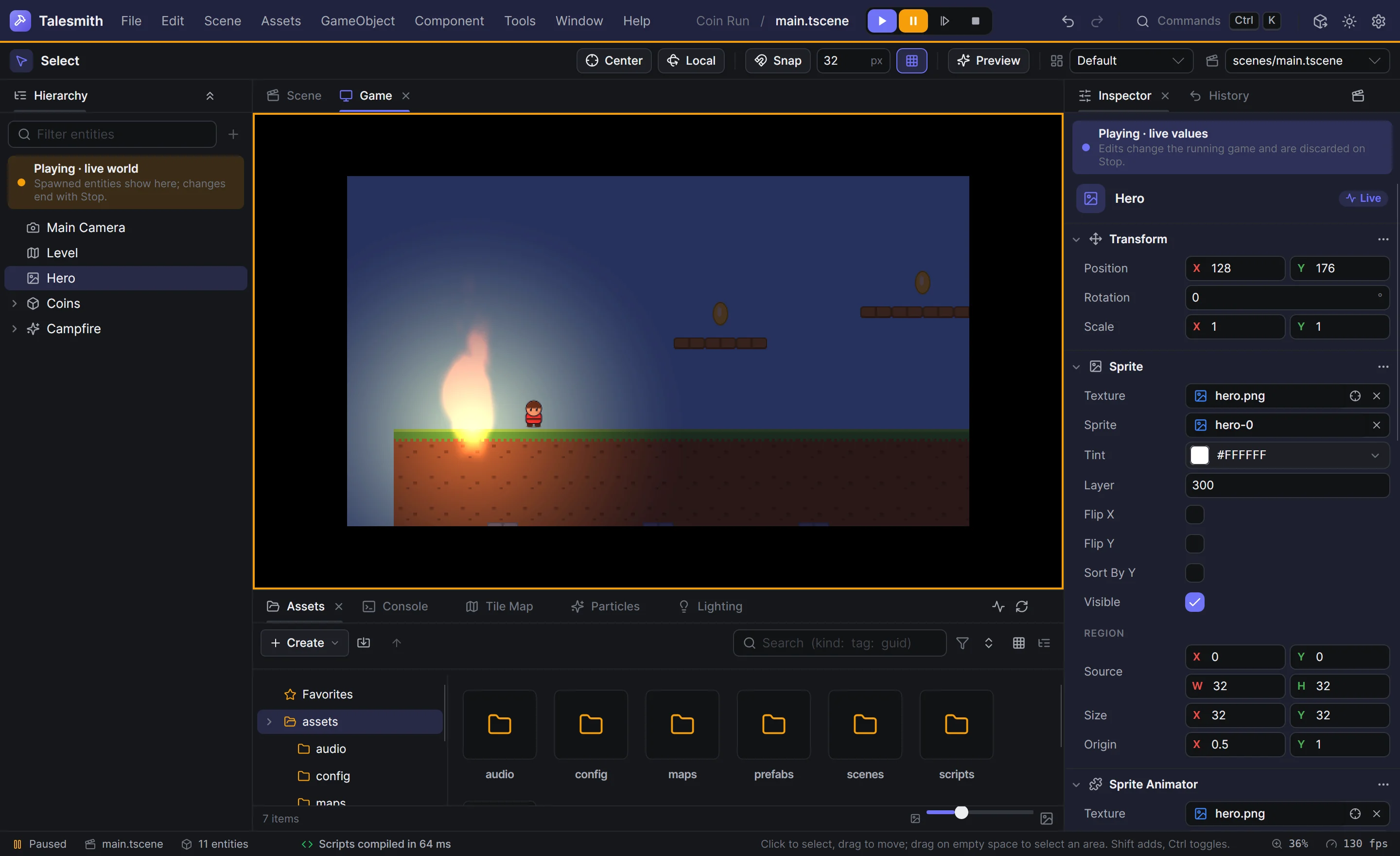The width and height of the screenshot is (1400, 856).
Task: Click import asset icon beside Create
Action: point(364,643)
